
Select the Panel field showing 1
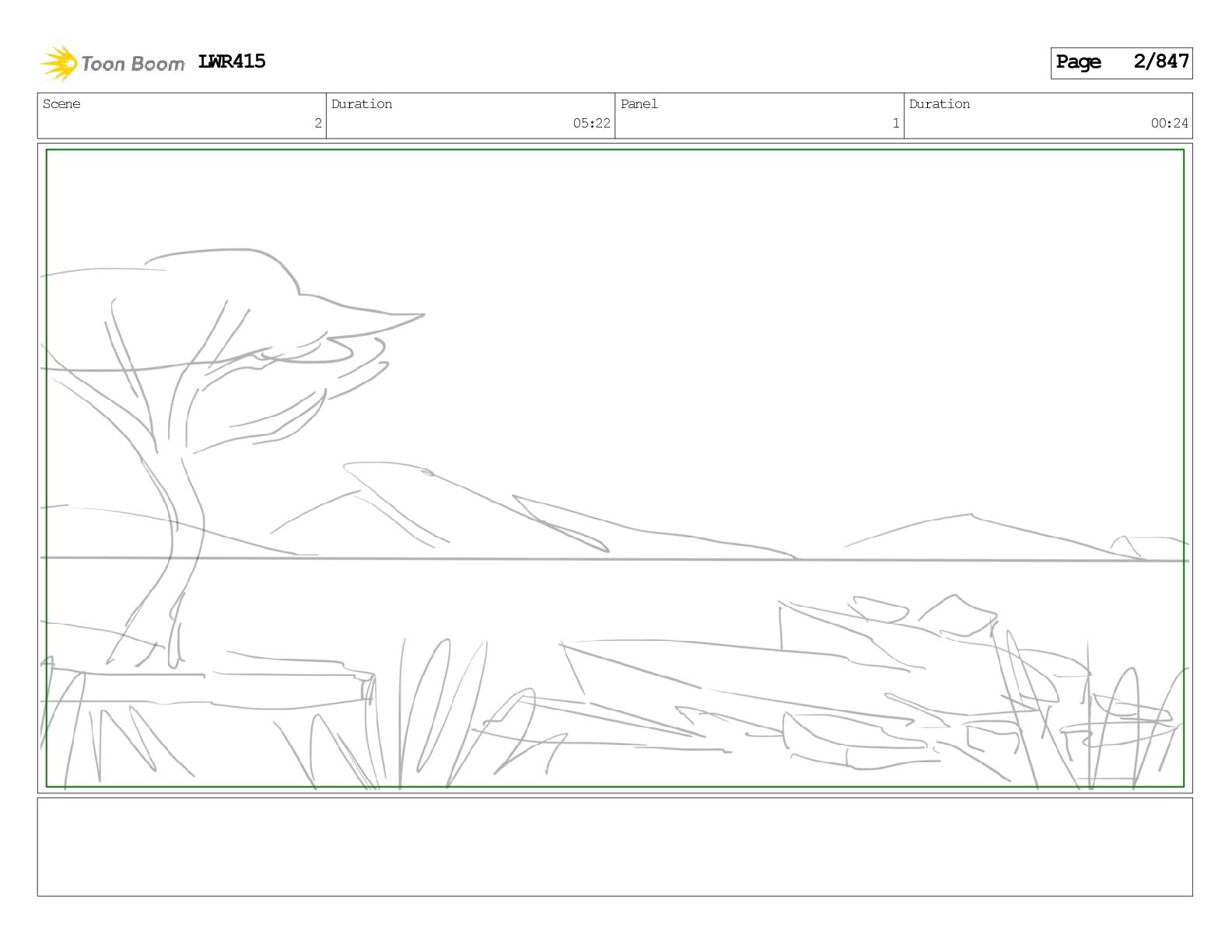pyautogui.click(x=759, y=116)
